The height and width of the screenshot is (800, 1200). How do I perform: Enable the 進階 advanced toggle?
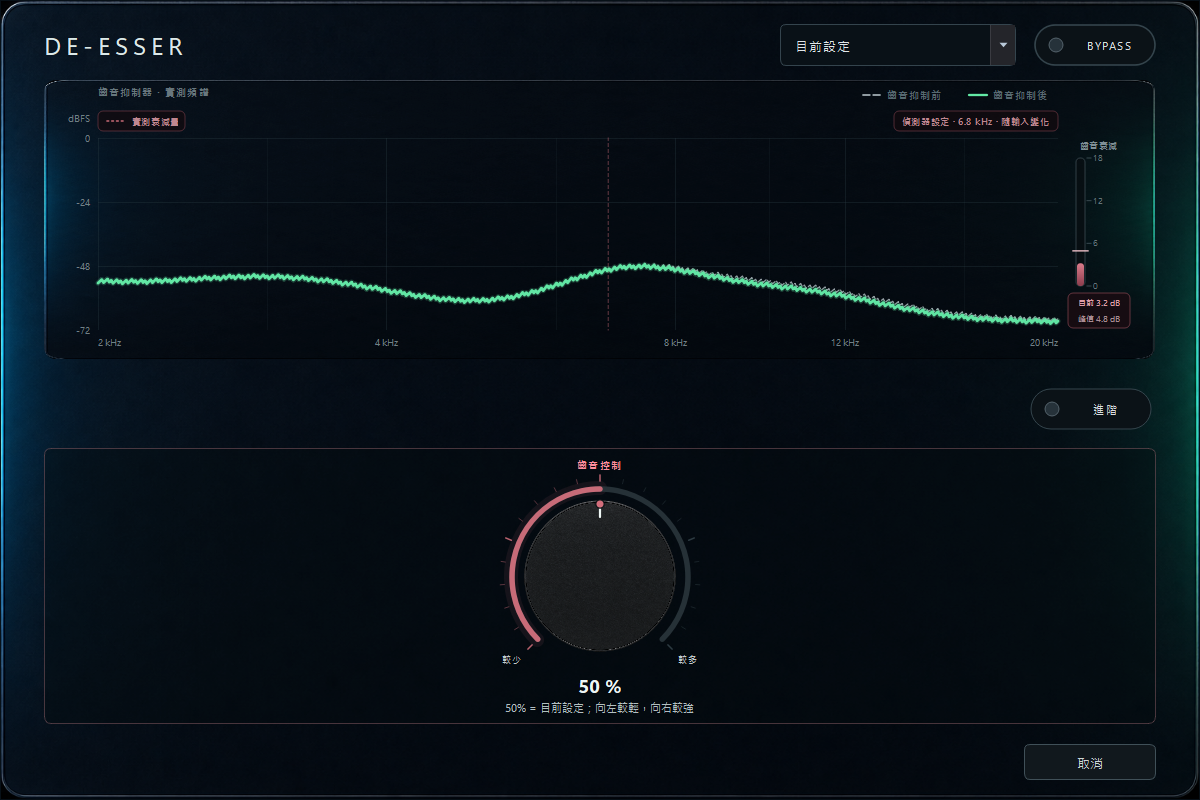(x=1091, y=409)
